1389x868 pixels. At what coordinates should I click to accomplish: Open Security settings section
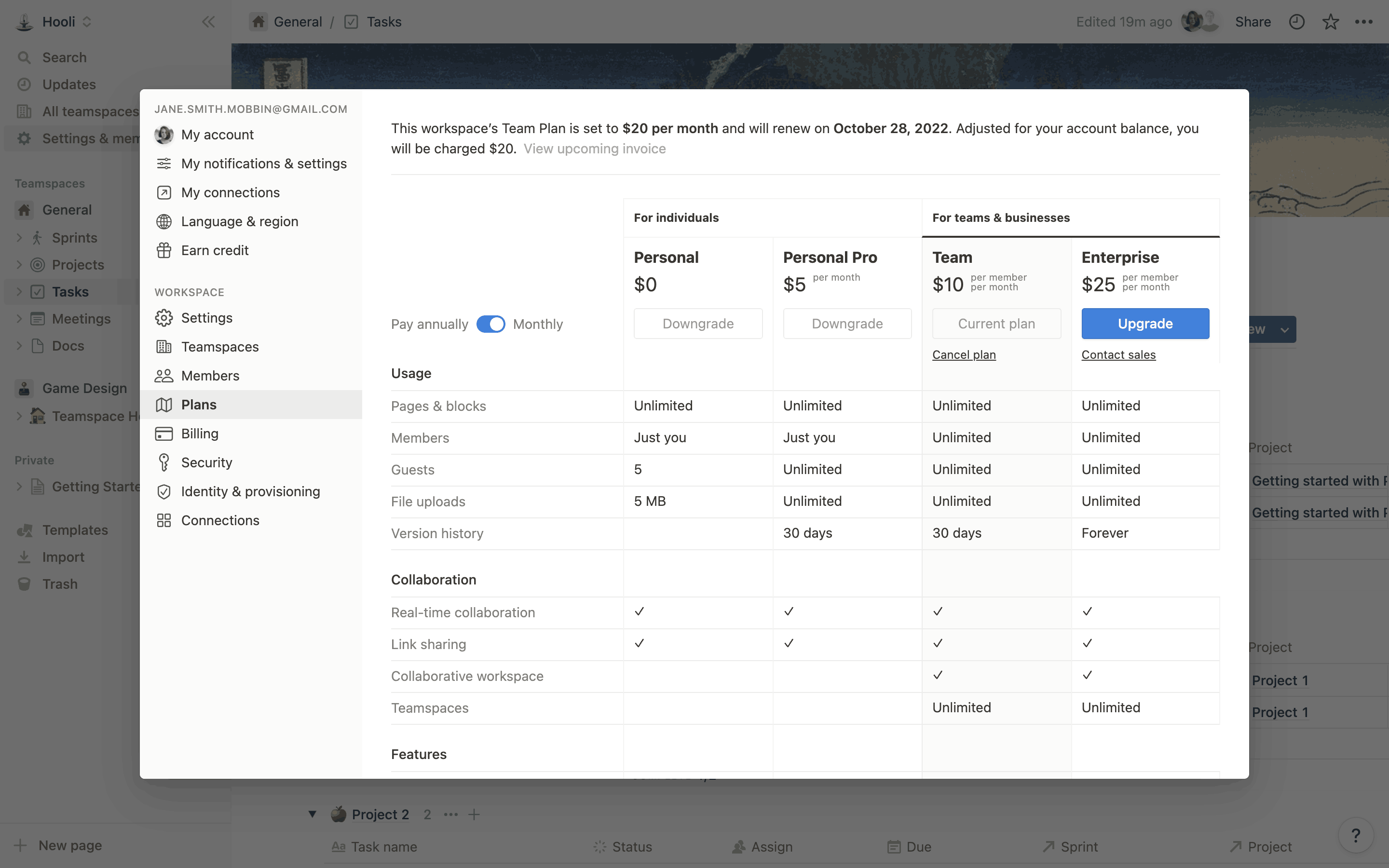pos(206,462)
